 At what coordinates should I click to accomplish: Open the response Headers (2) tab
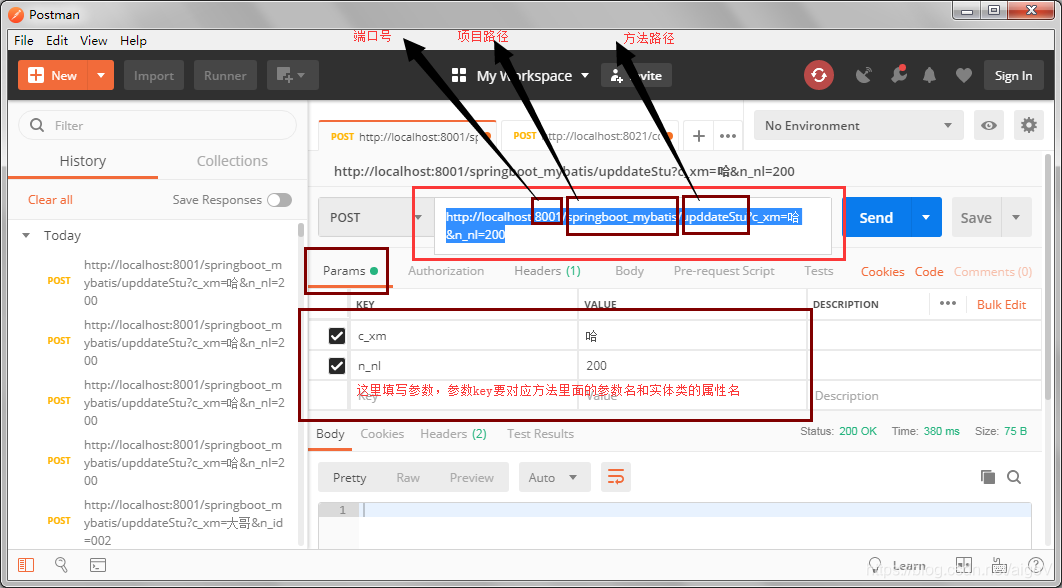(x=453, y=434)
